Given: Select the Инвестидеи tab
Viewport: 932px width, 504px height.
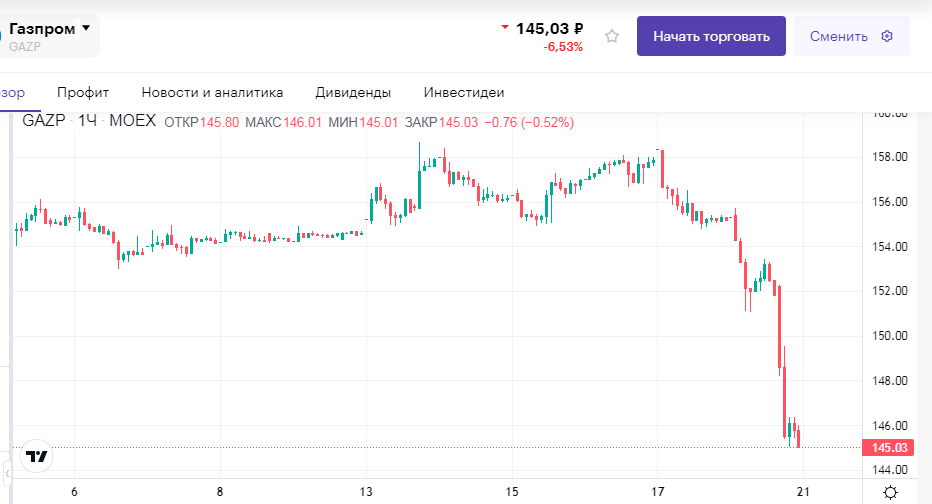Looking at the screenshot, I should pos(464,92).
